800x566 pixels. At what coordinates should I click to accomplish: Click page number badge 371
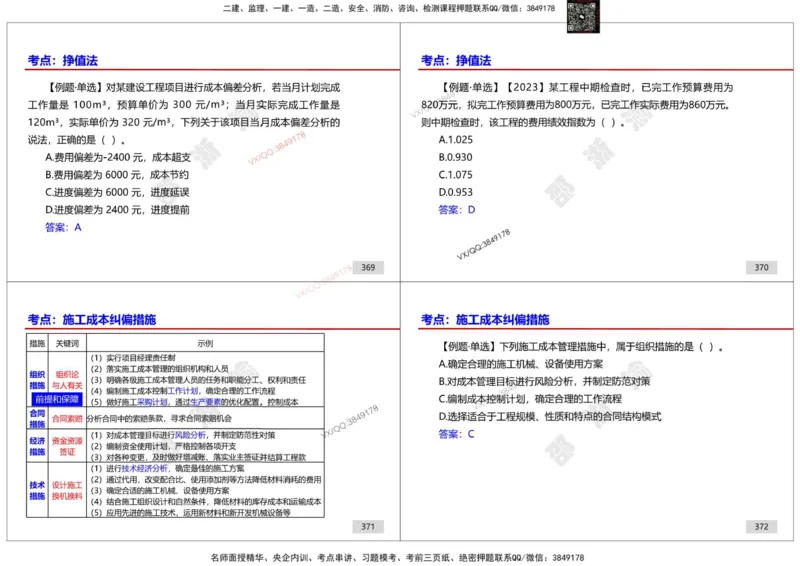[368, 527]
